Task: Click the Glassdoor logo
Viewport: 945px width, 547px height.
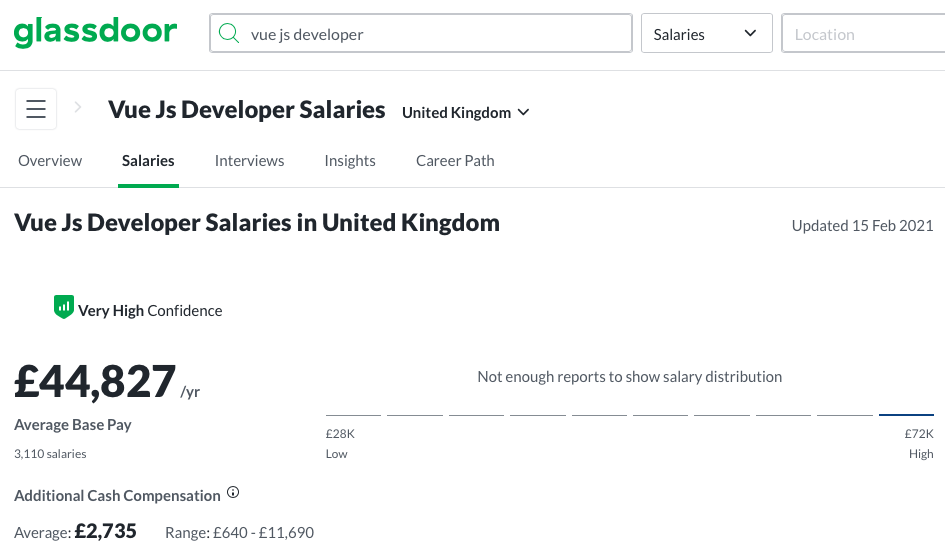Action: [x=95, y=32]
